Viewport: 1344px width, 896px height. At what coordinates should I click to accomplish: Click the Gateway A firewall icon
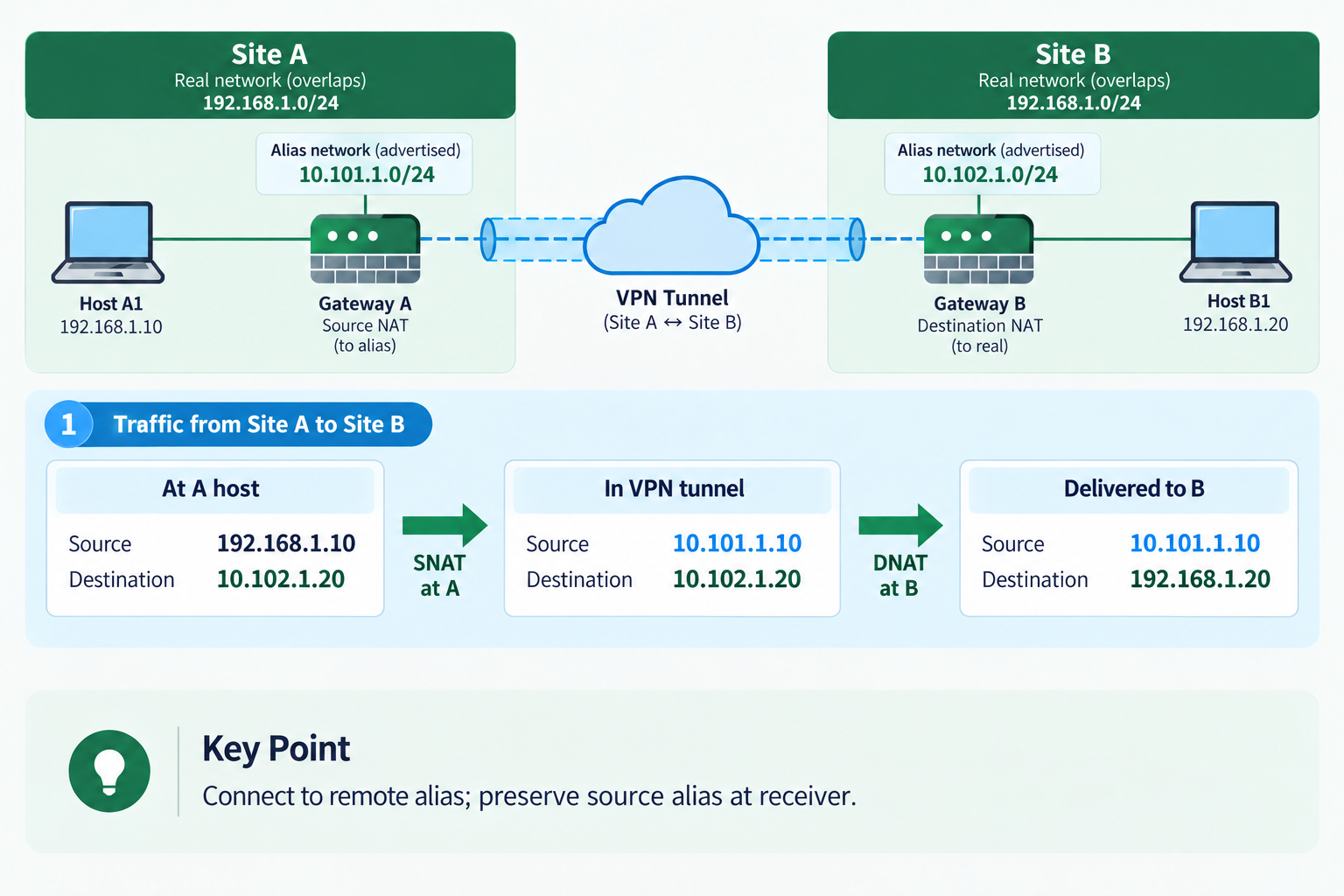click(366, 249)
